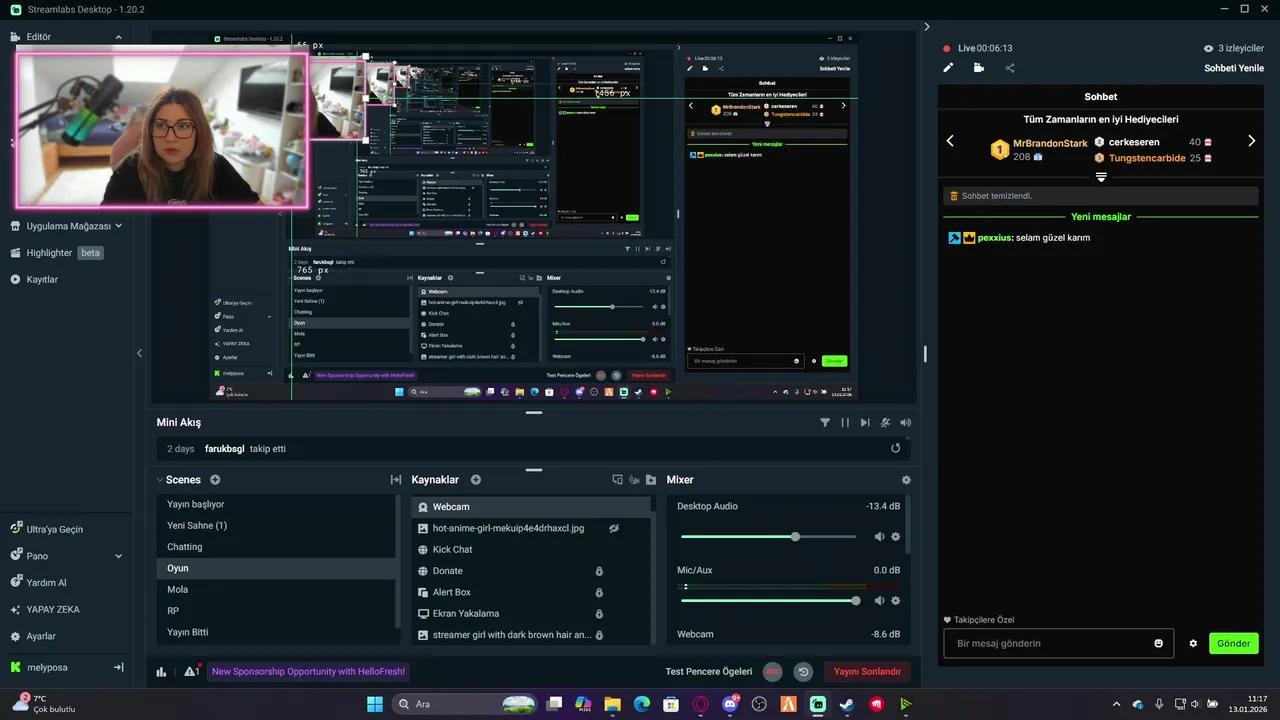Mute Mic/Aux in the Mixer
The image size is (1280, 720).
click(x=879, y=601)
